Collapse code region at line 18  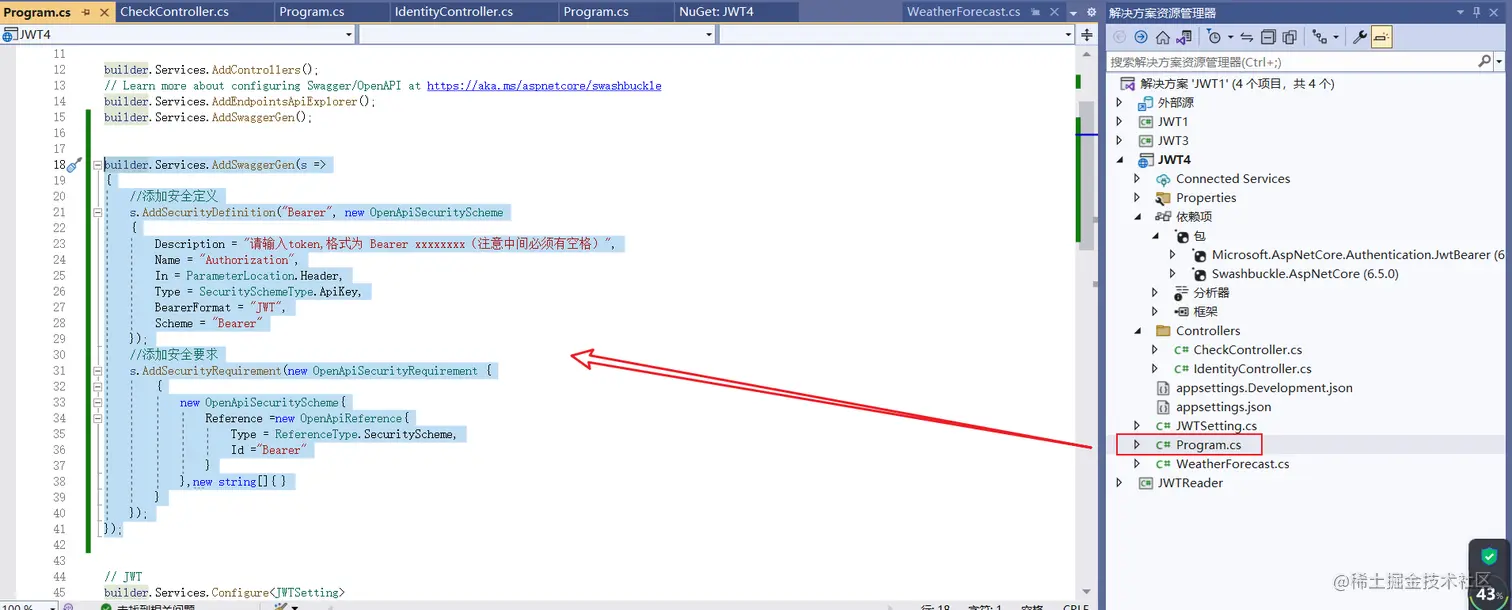[98, 165]
